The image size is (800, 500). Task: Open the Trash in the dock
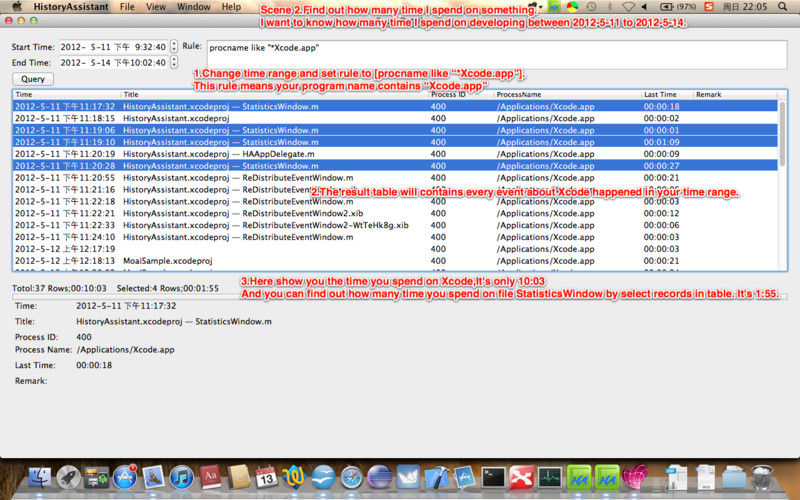(762, 478)
